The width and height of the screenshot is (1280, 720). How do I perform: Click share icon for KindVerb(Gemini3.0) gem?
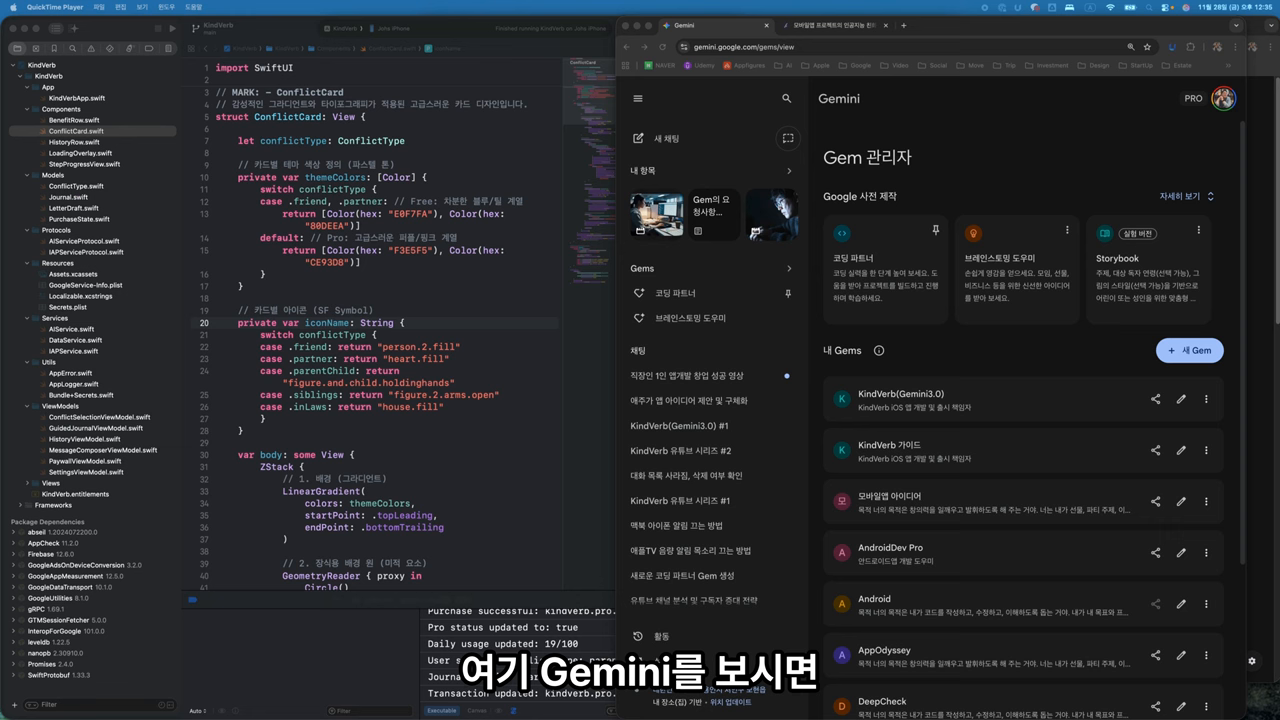tap(1155, 399)
